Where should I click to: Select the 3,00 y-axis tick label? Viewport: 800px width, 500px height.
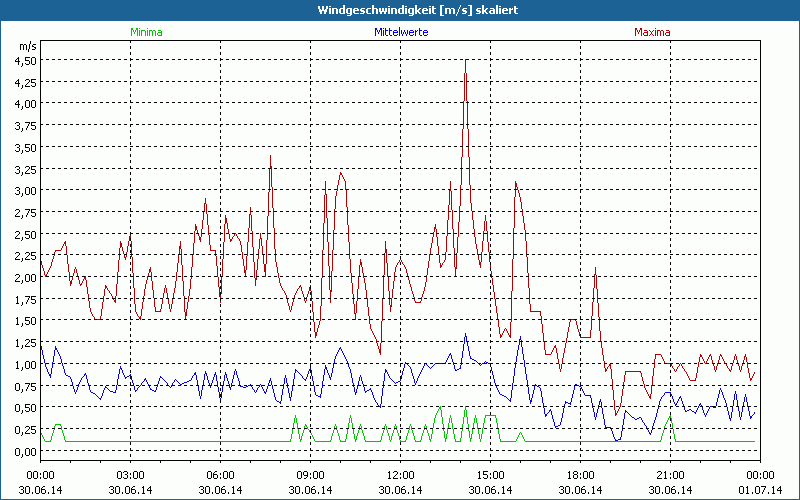pyautogui.click(x=25, y=191)
